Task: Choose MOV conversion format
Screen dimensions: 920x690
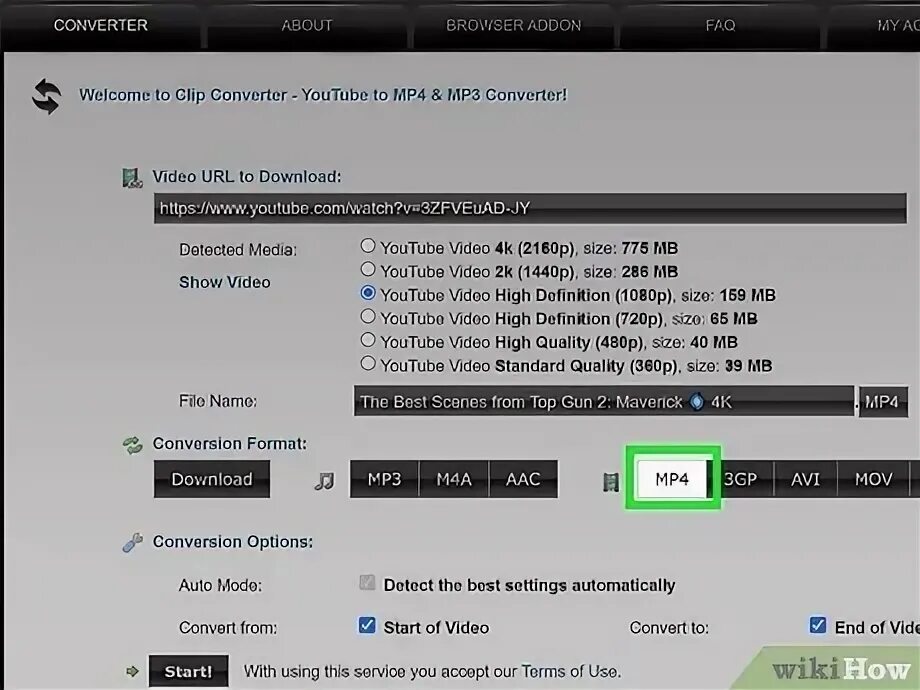Action: click(874, 479)
